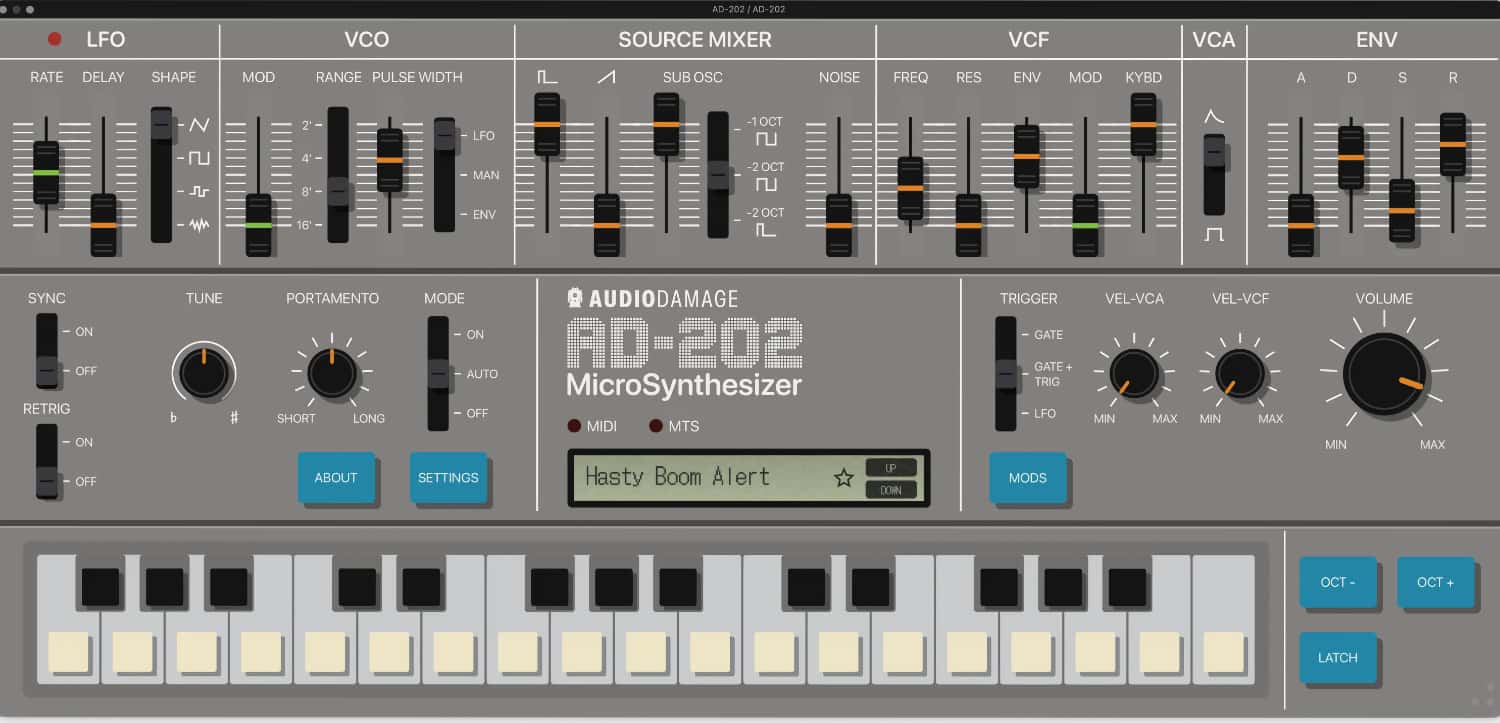Select the sawtooth LFO shape icon
The image size is (1500, 723).
click(199, 125)
